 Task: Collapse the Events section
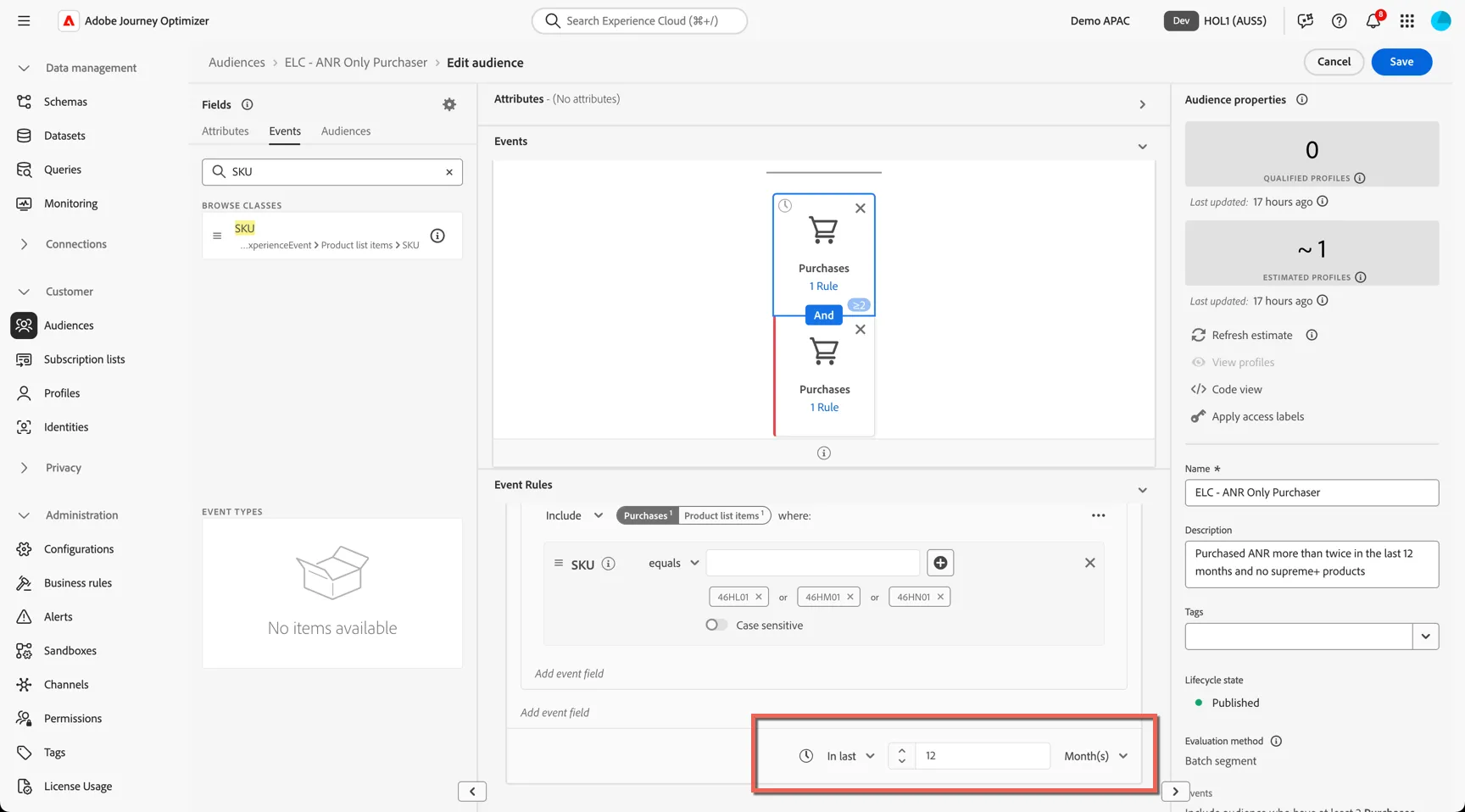1142,147
